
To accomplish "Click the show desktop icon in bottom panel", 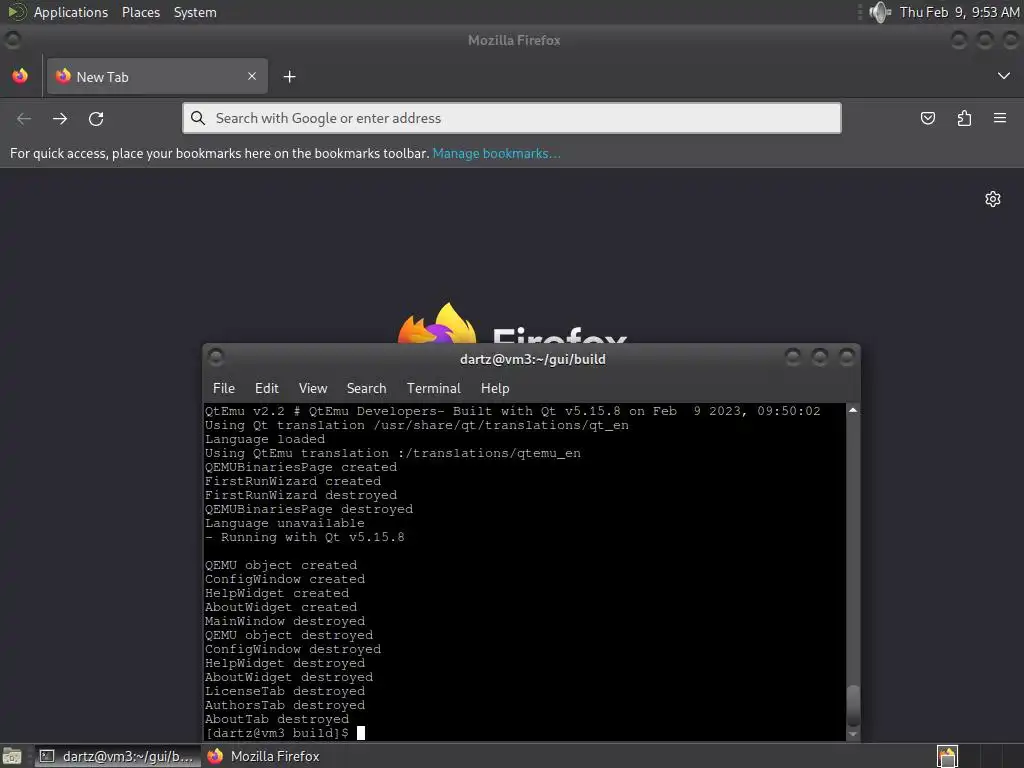I will (12, 756).
